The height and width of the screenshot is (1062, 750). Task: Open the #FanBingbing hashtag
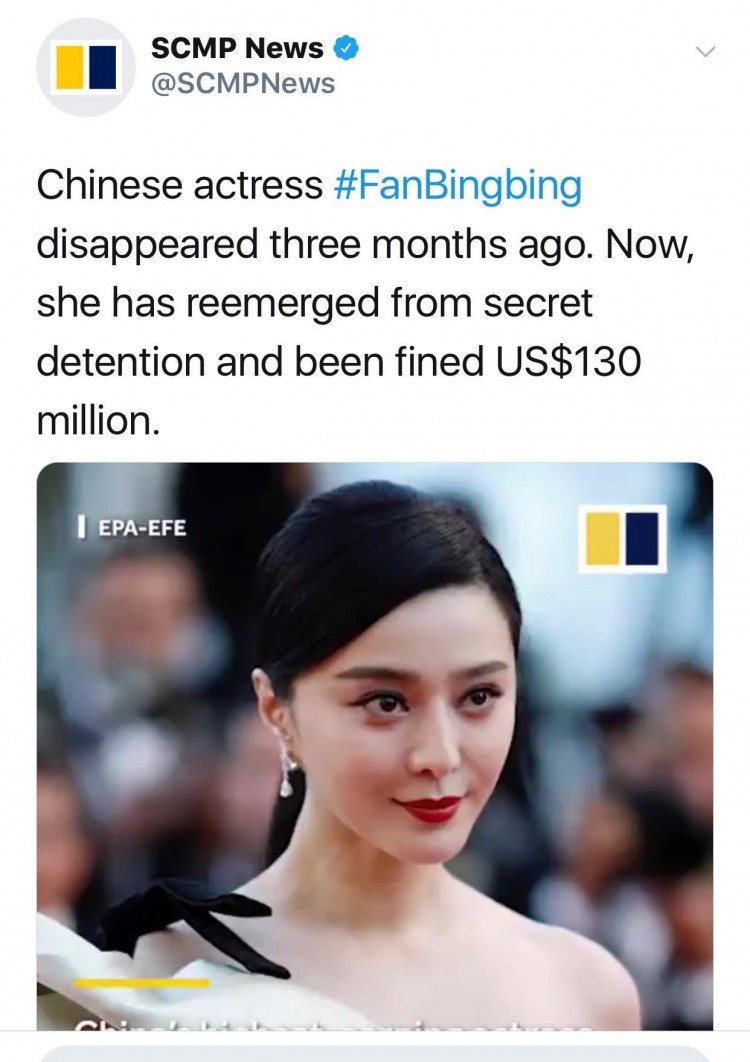coord(458,185)
